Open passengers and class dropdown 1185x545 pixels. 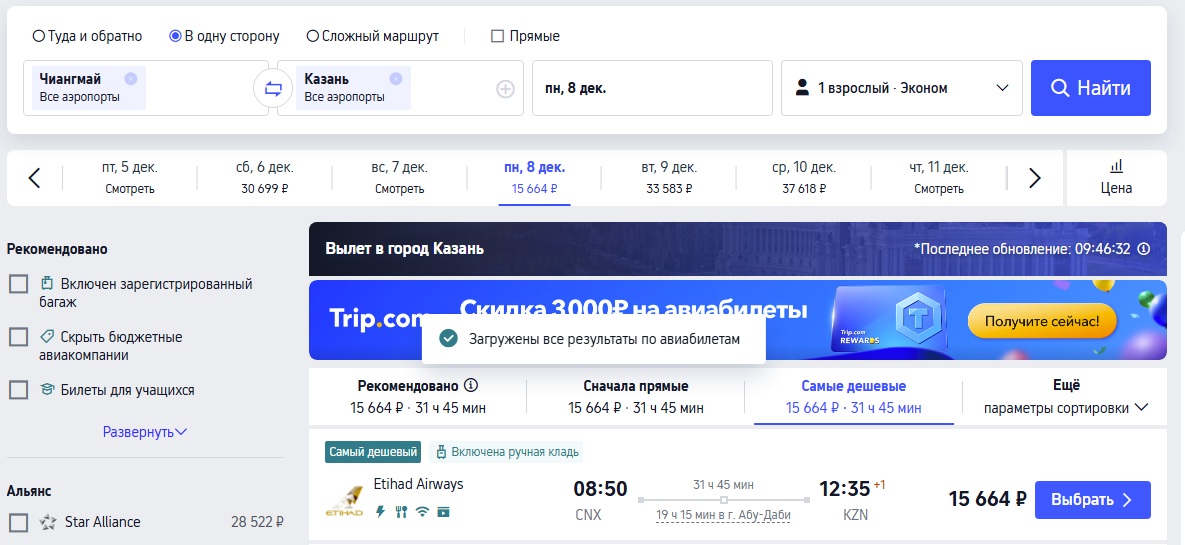tap(901, 88)
